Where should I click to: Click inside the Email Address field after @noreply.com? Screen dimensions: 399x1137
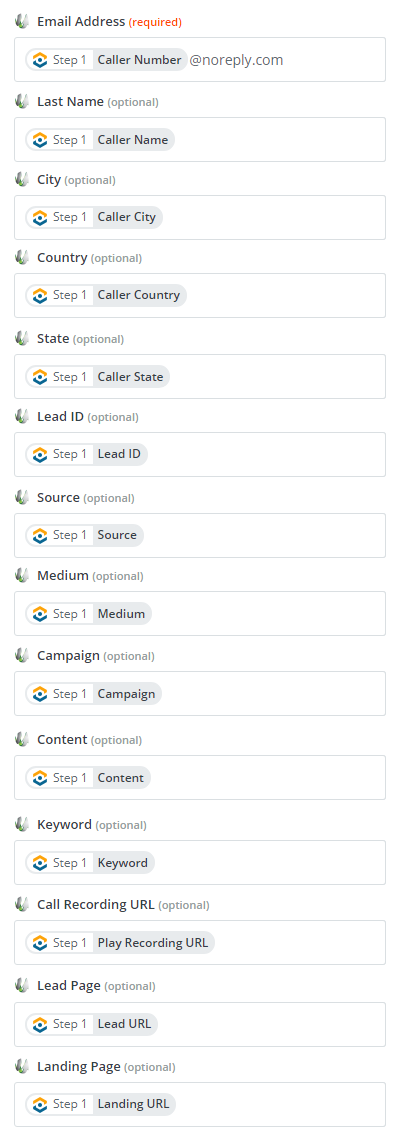pyautogui.click(x=334, y=59)
